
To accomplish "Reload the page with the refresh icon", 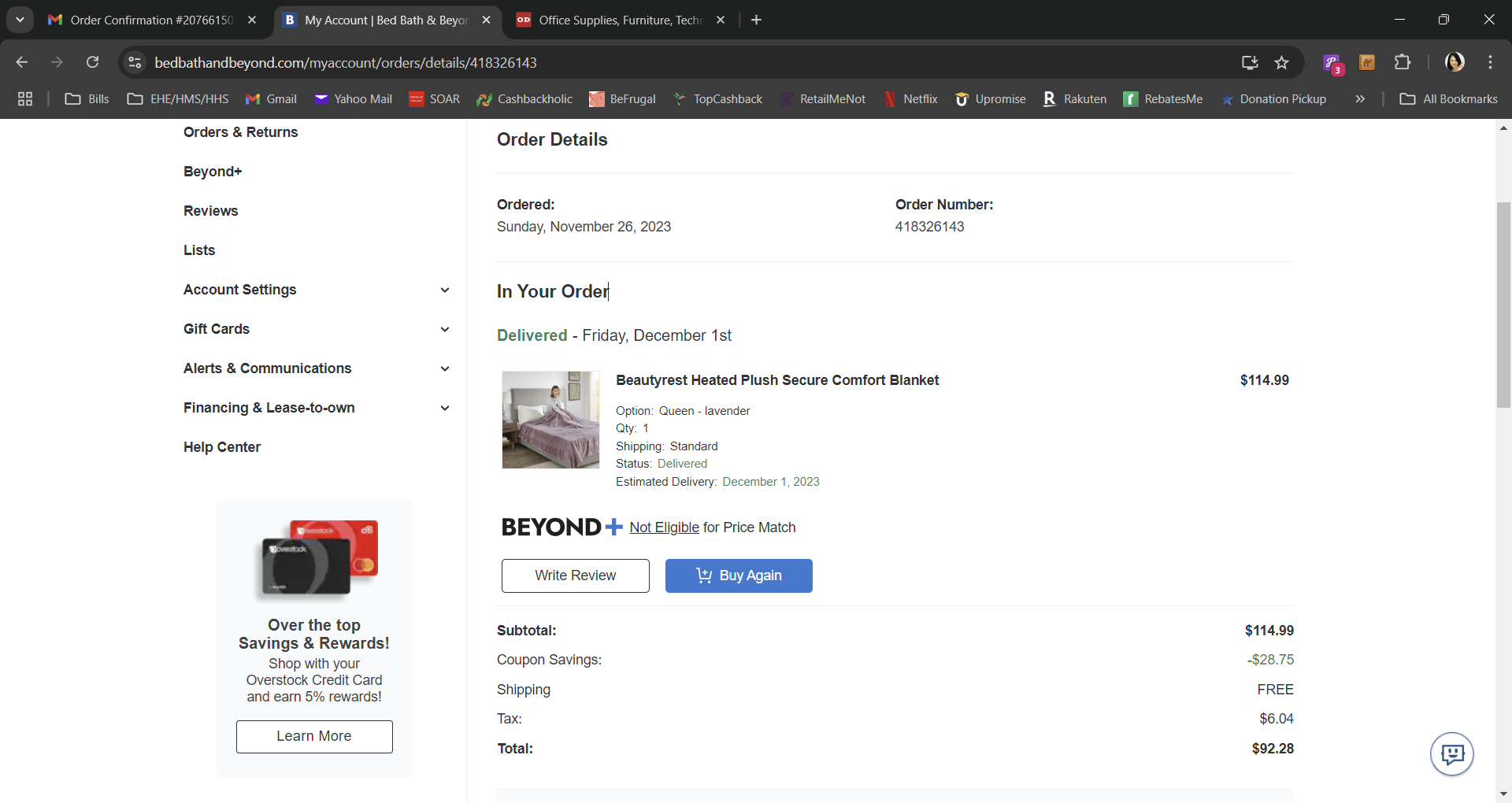I will (92, 62).
